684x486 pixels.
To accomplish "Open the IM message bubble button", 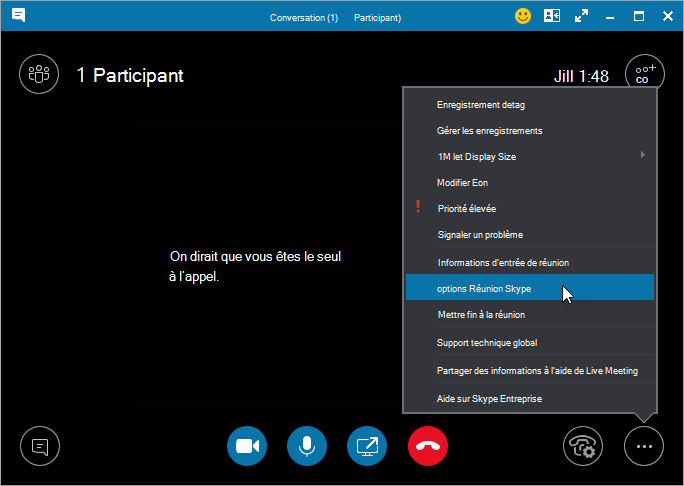I will [40, 446].
